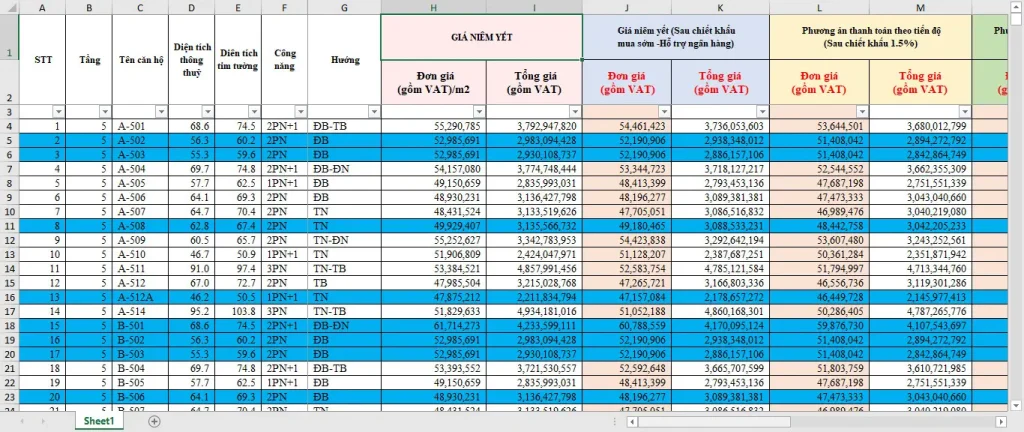Screen dimensions: 1024x432
Task: Click previous sheet navigation arrow
Action: pos(24,422)
